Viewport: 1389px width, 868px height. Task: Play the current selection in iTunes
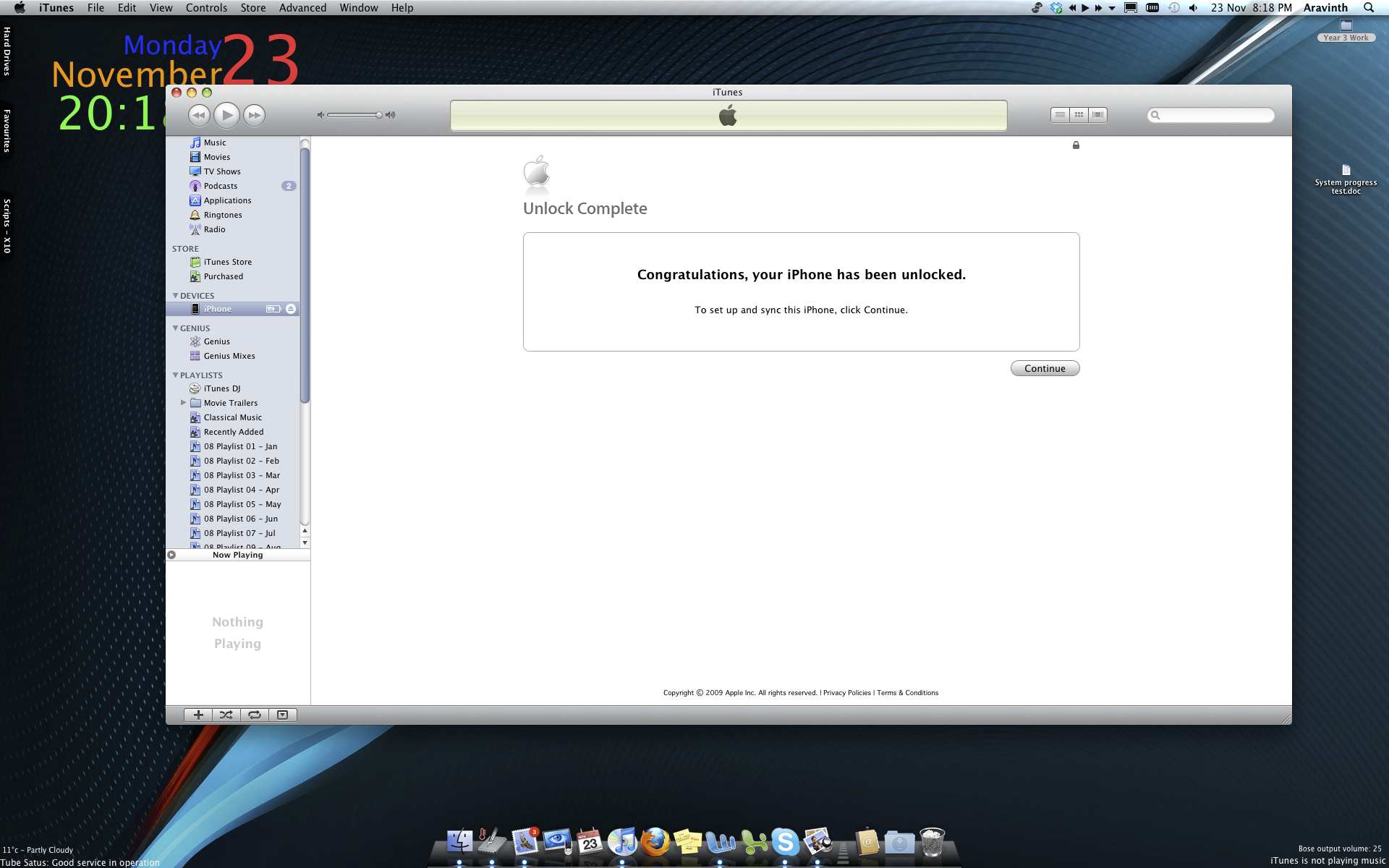click(226, 115)
